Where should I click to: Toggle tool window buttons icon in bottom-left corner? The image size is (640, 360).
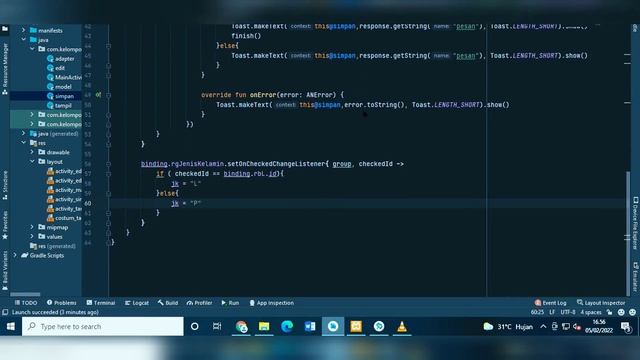[5, 312]
